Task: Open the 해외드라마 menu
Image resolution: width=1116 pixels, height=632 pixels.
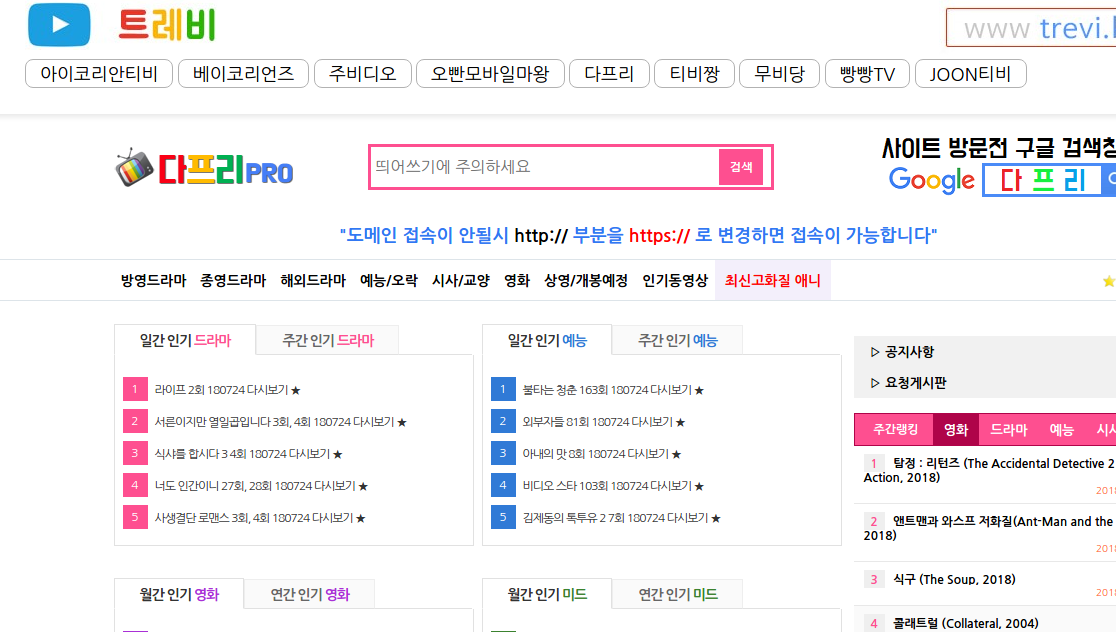Action: click(313, 280)
